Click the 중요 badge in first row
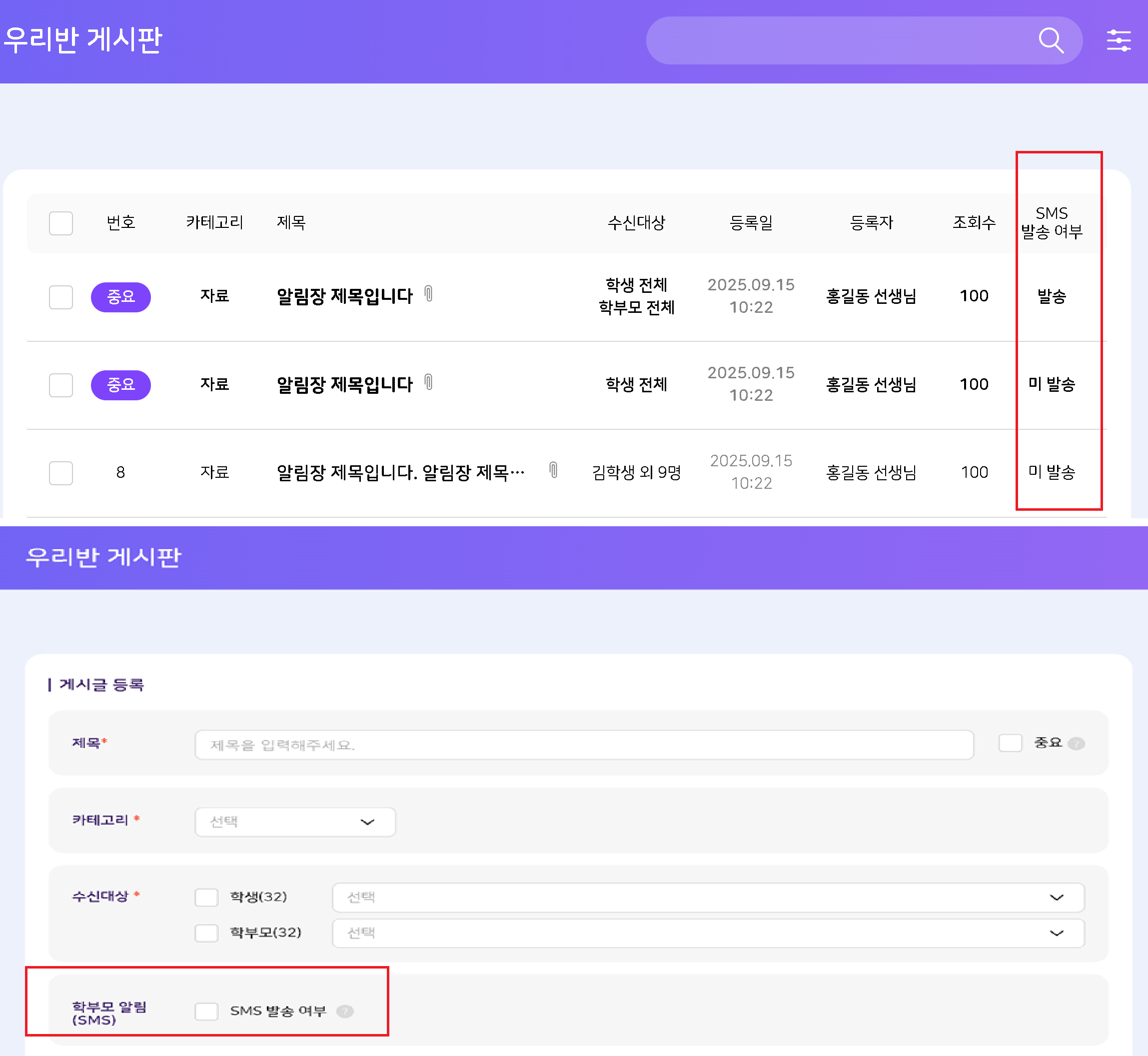 [120, 296]
